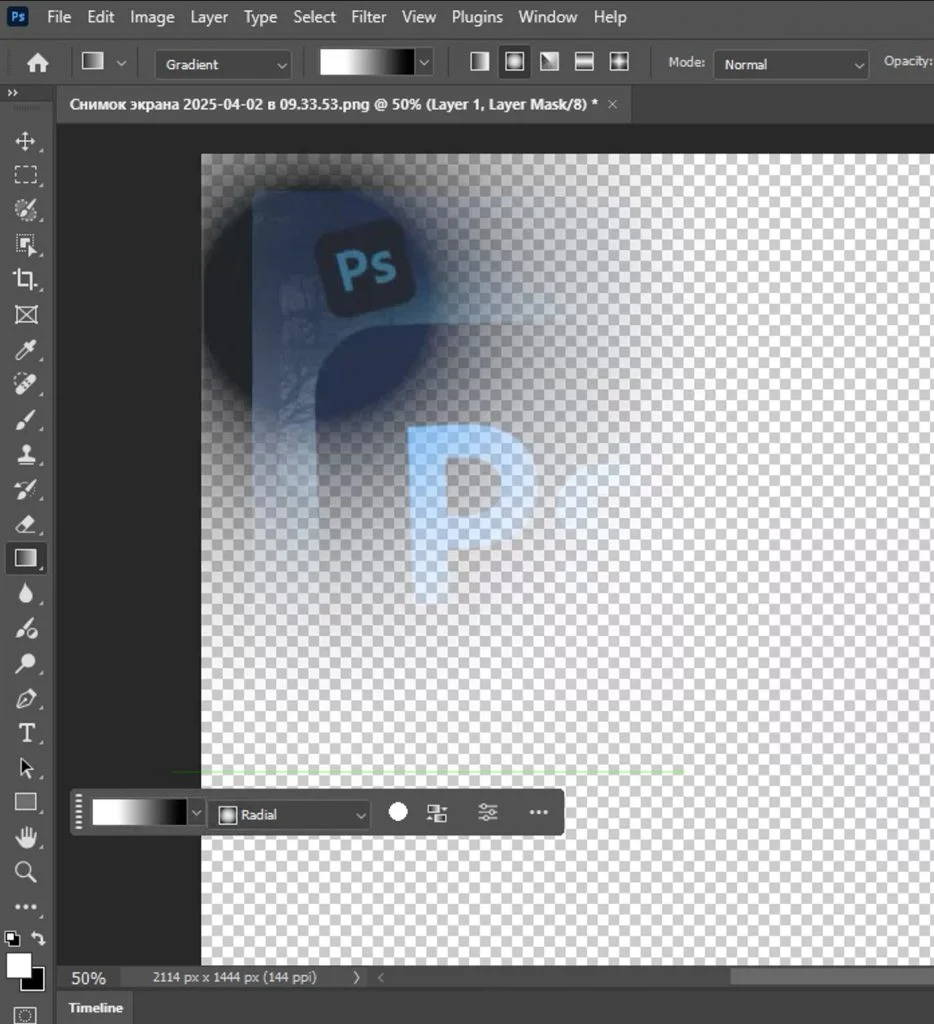This screenshot has width=934, height=1024.
Task: Select the Eyedropper tool
Action: point(27,350)
